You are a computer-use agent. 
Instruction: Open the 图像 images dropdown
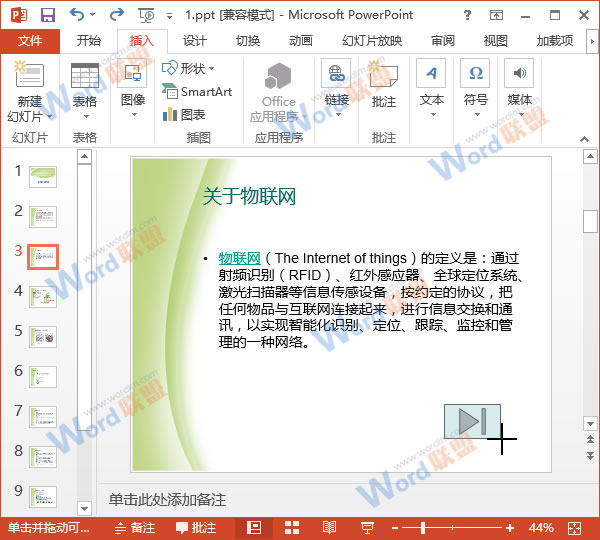[x=133, y=90]
